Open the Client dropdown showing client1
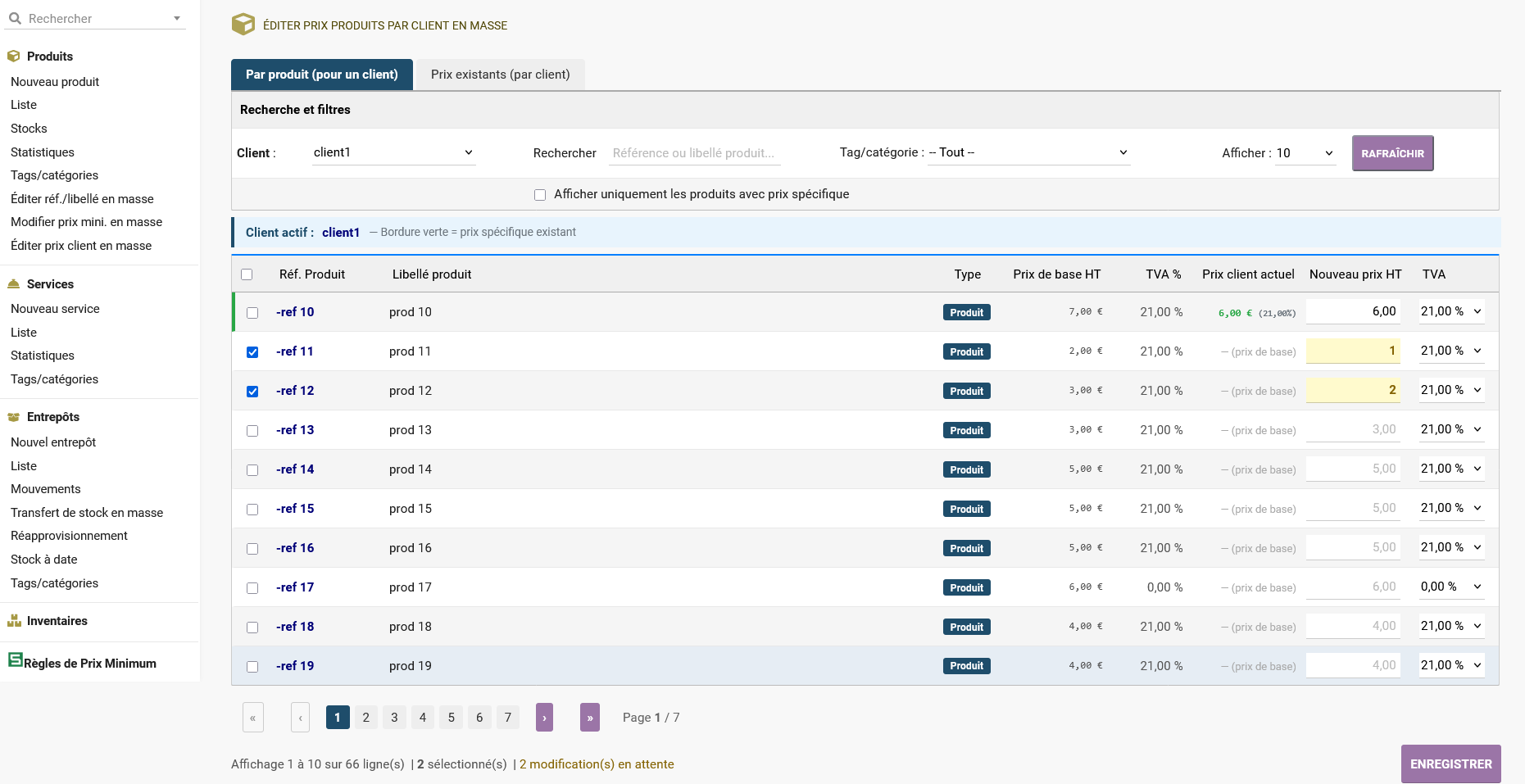1525x784 pixels. [x=393, y=153]
